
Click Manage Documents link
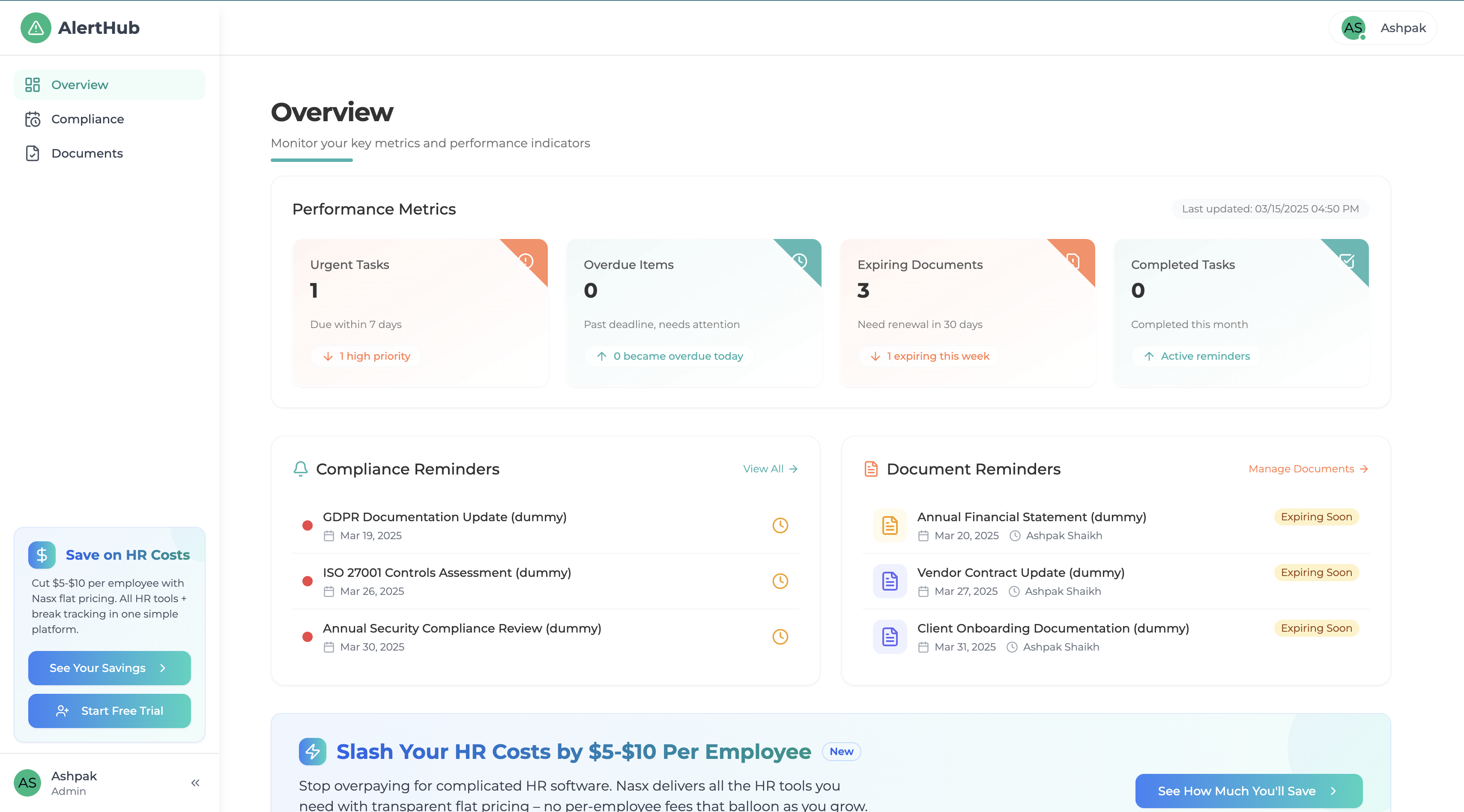click(x=1308, y=469)
